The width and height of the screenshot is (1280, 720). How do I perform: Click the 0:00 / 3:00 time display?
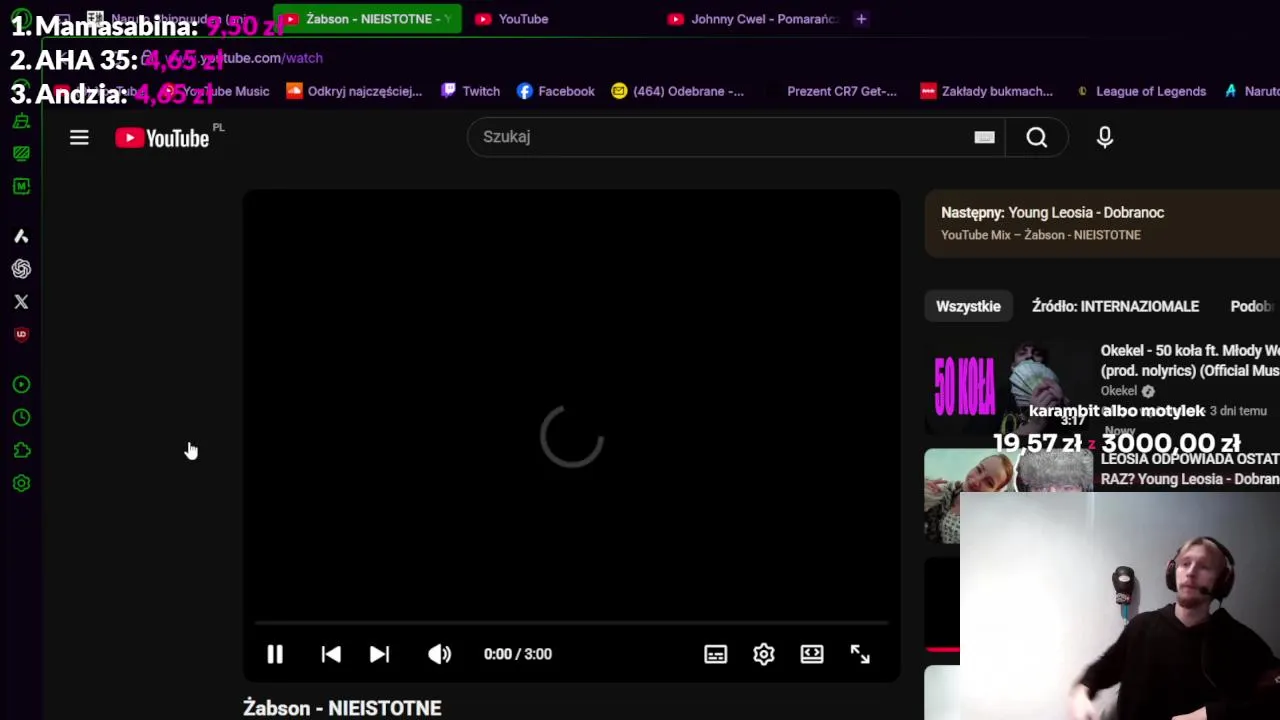tap(518, 654)
